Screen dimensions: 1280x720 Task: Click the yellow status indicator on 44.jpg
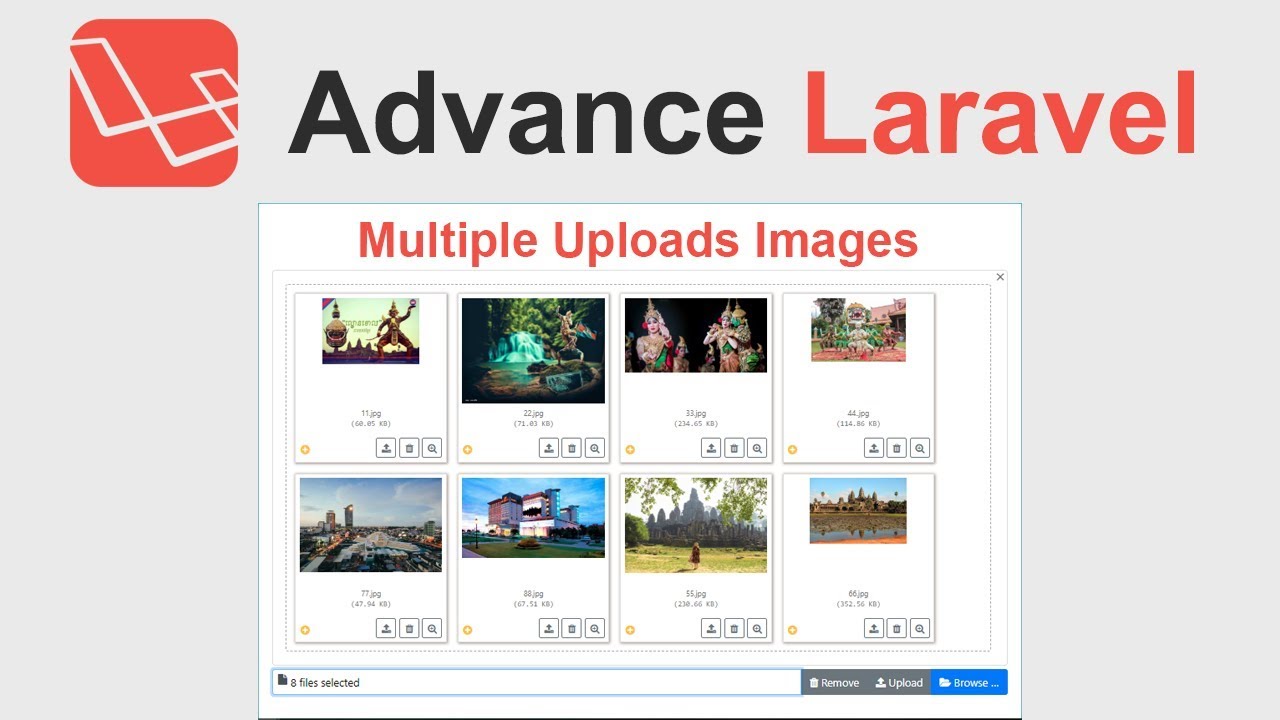coord(792,450)
